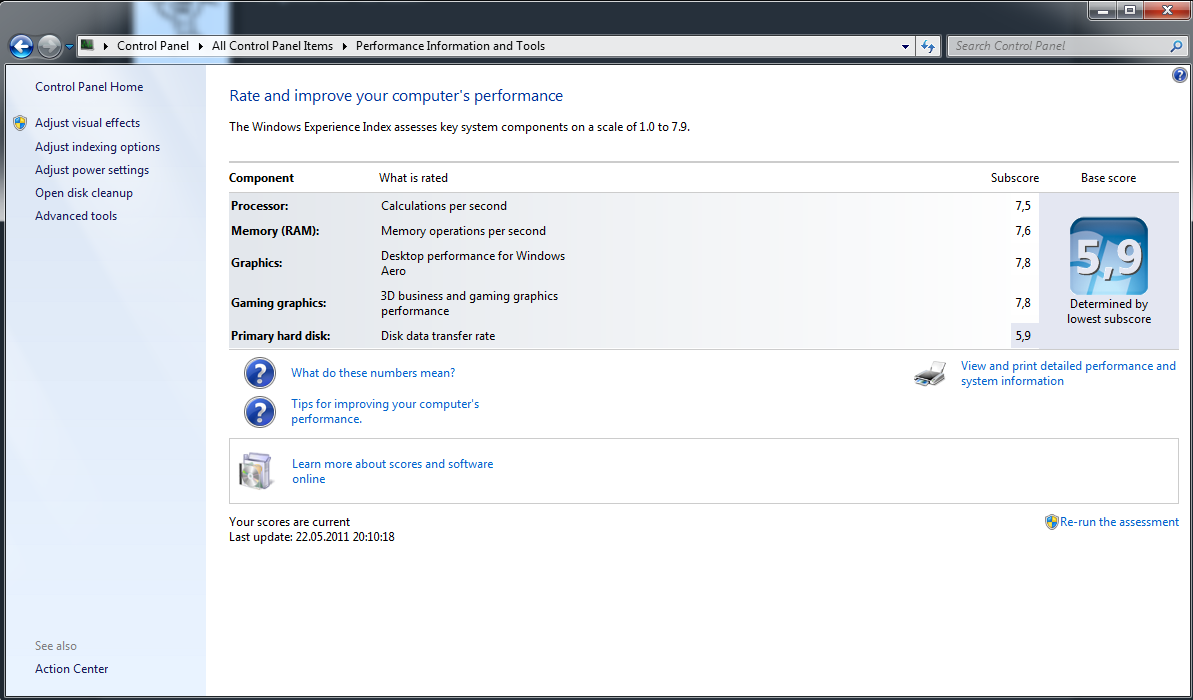The width and height of the screenshot is (1193, 700).
Task: Open Action Center under See also
Action: point(72,669)
